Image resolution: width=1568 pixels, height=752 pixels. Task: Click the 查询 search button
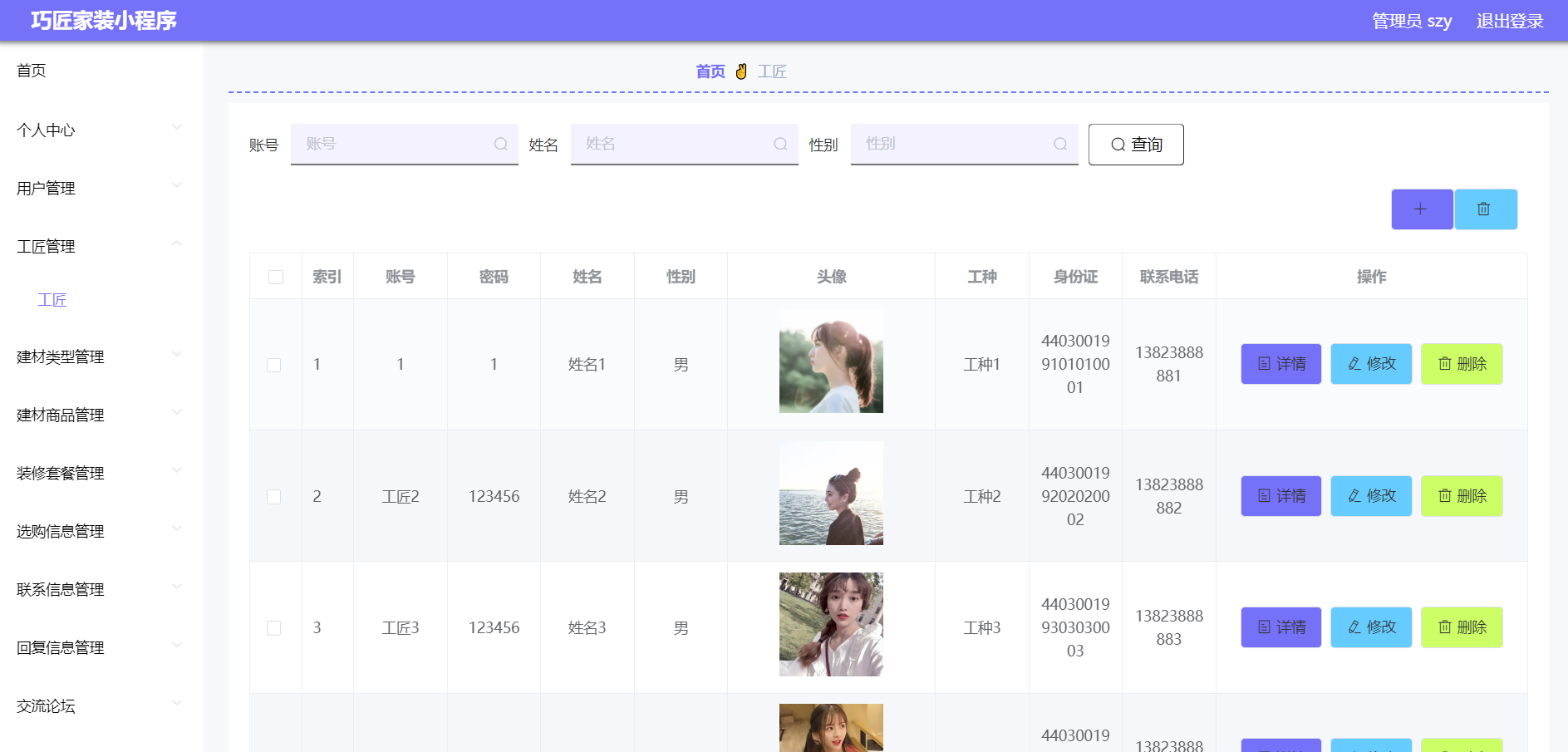point(1136,145)
